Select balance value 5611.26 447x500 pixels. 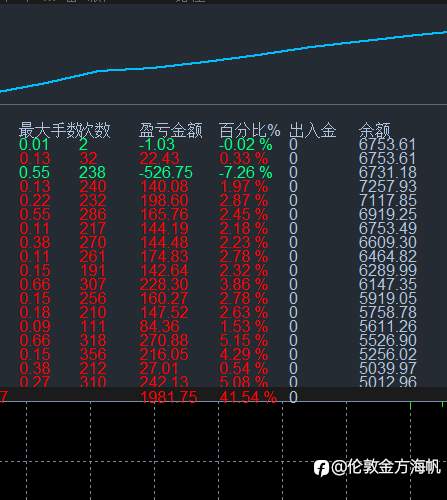pyautogui.click(x=388, y=327)
